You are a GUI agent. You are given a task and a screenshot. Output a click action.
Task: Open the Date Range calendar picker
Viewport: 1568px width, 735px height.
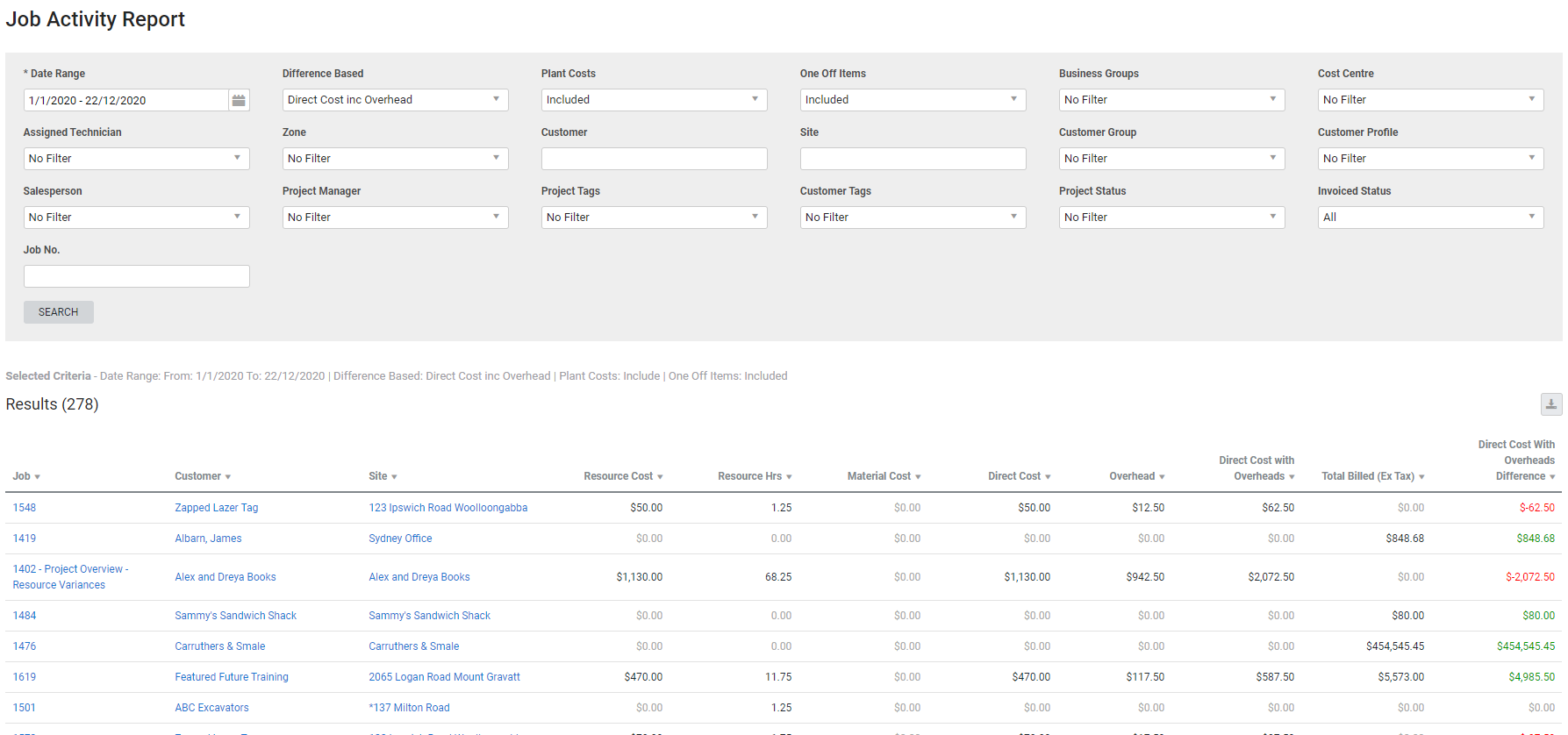coord(239,101)
